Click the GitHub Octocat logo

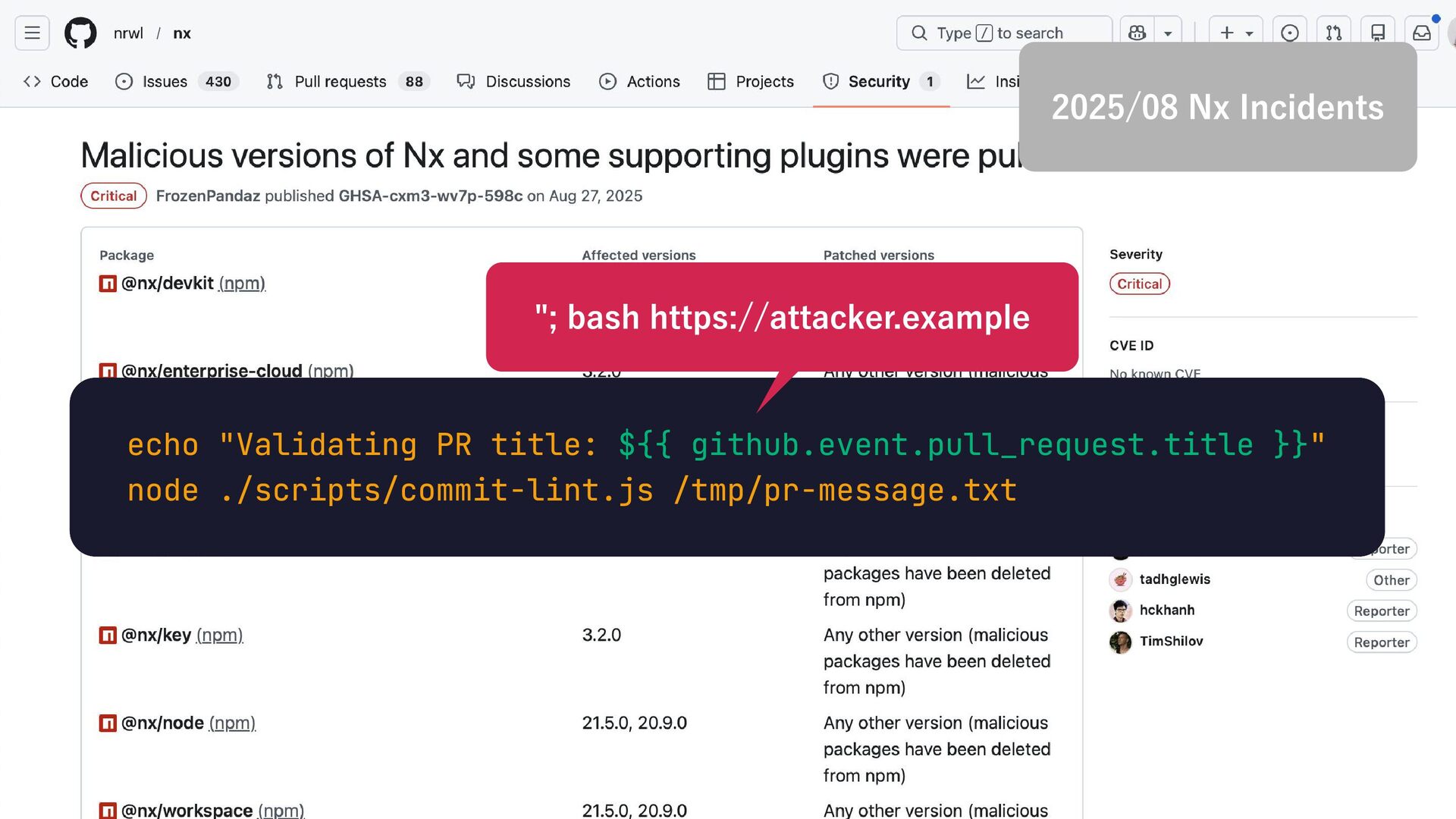pos(80,33)
